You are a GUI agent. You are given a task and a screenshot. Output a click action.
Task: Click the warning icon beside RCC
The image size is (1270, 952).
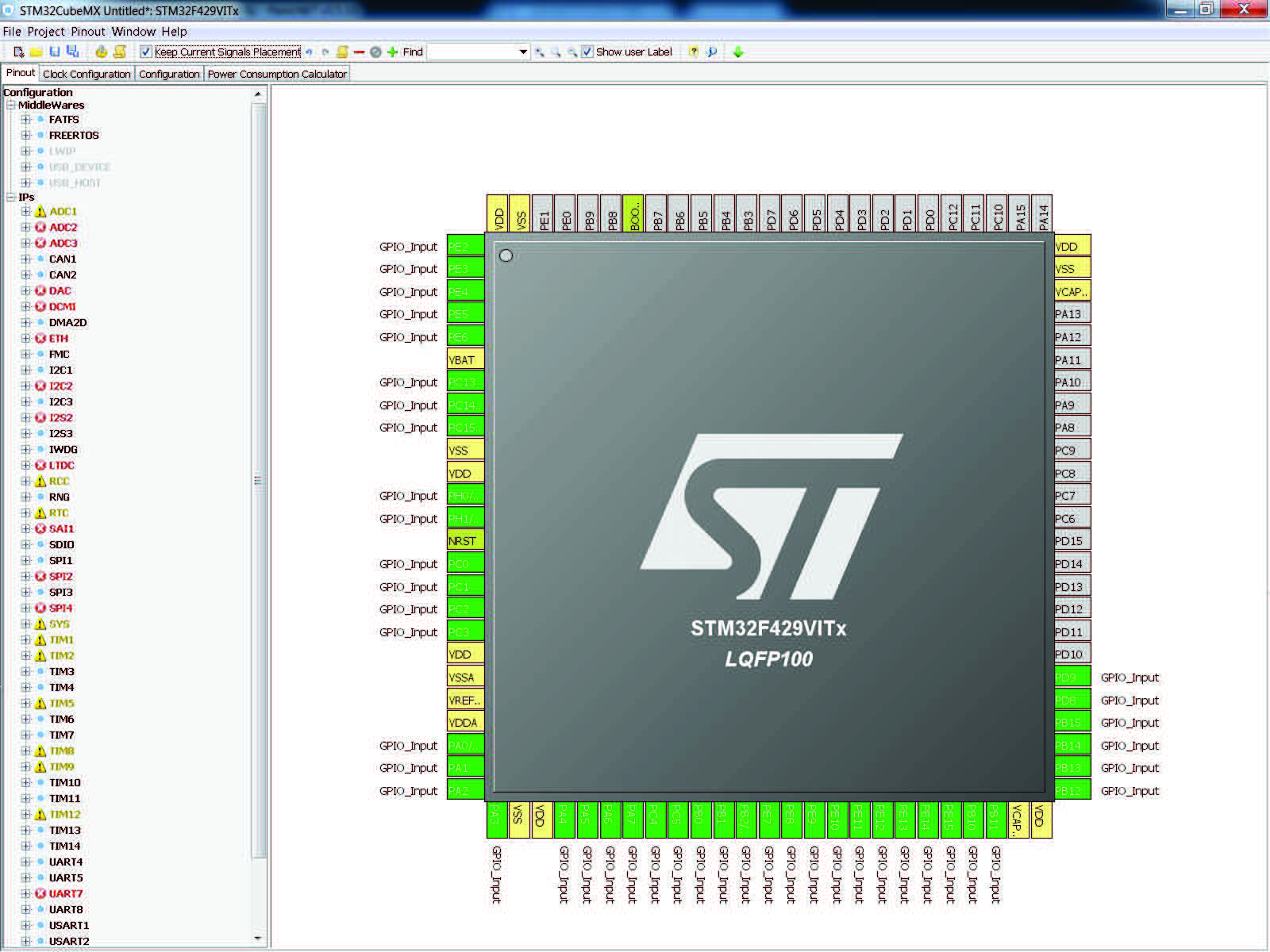click(40, 482)
